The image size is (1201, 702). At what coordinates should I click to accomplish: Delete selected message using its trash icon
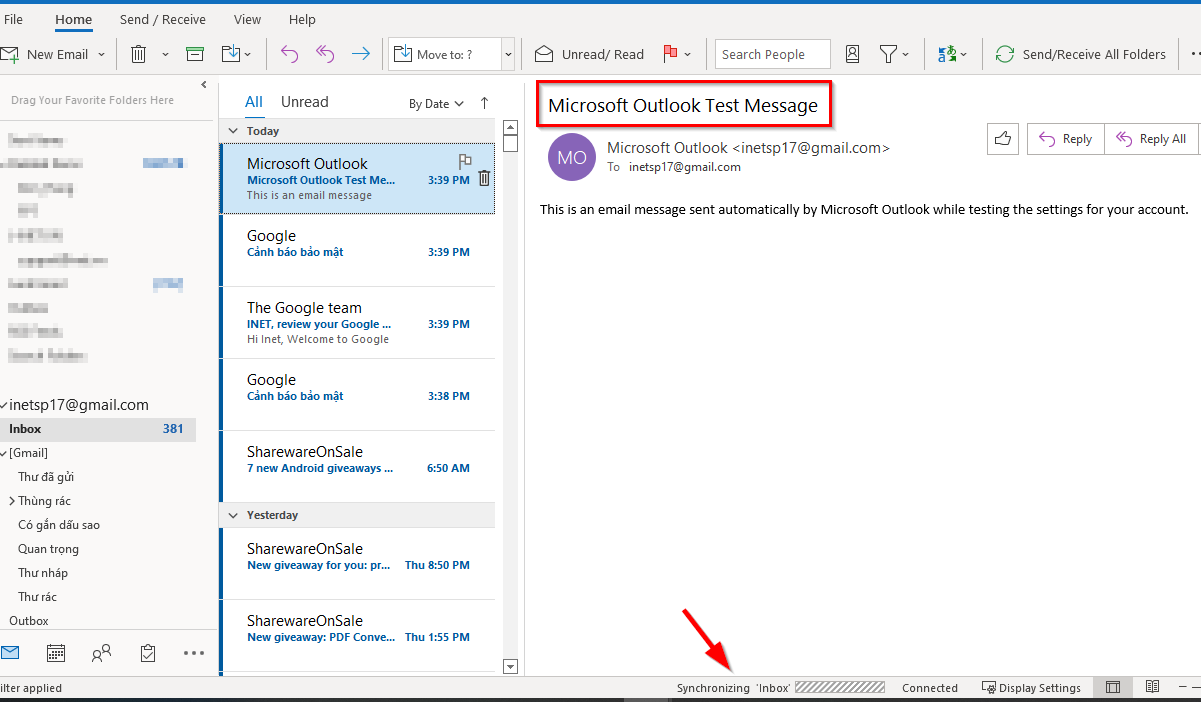[484, 178]
